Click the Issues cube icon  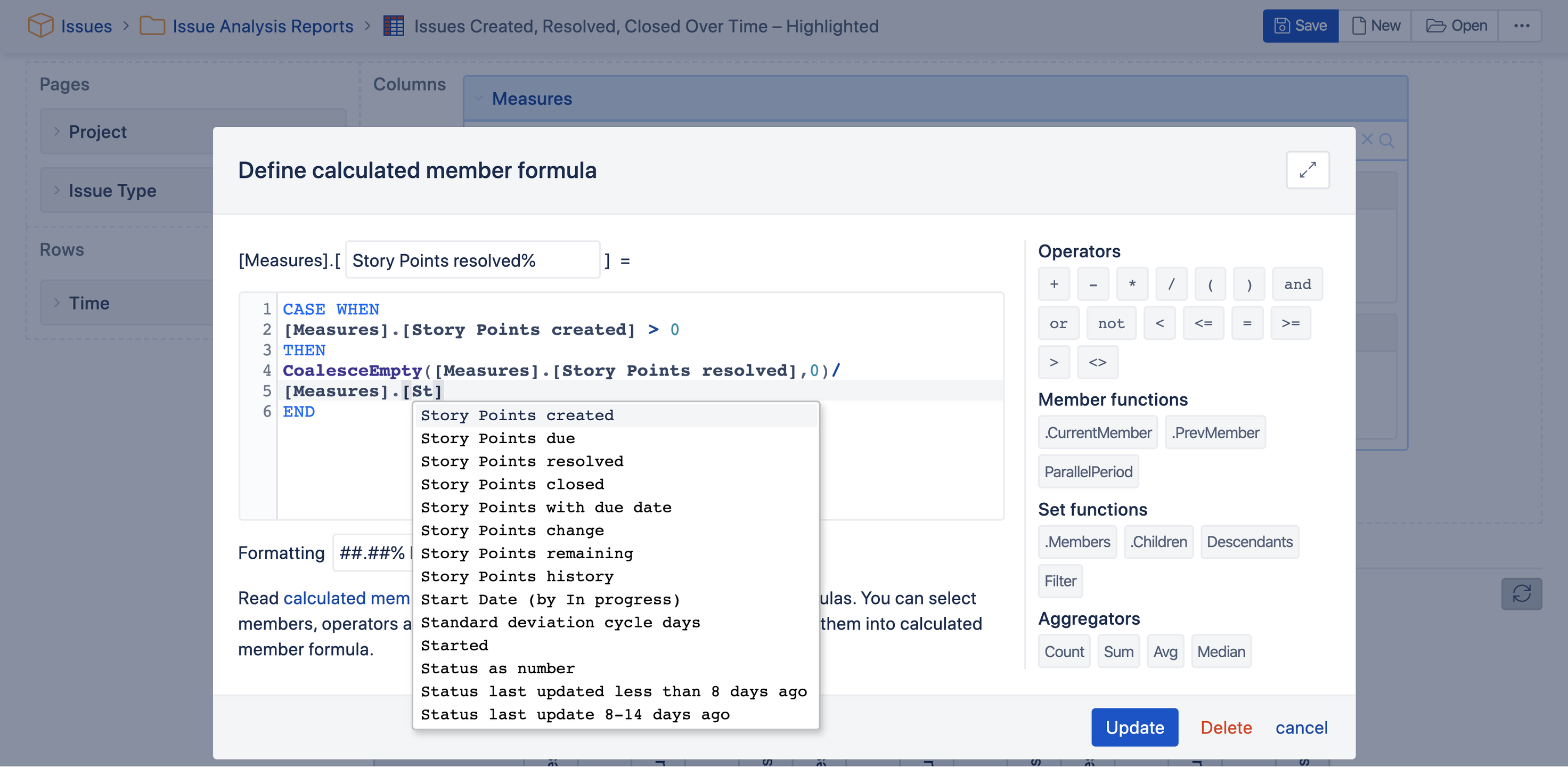(40, 26)
